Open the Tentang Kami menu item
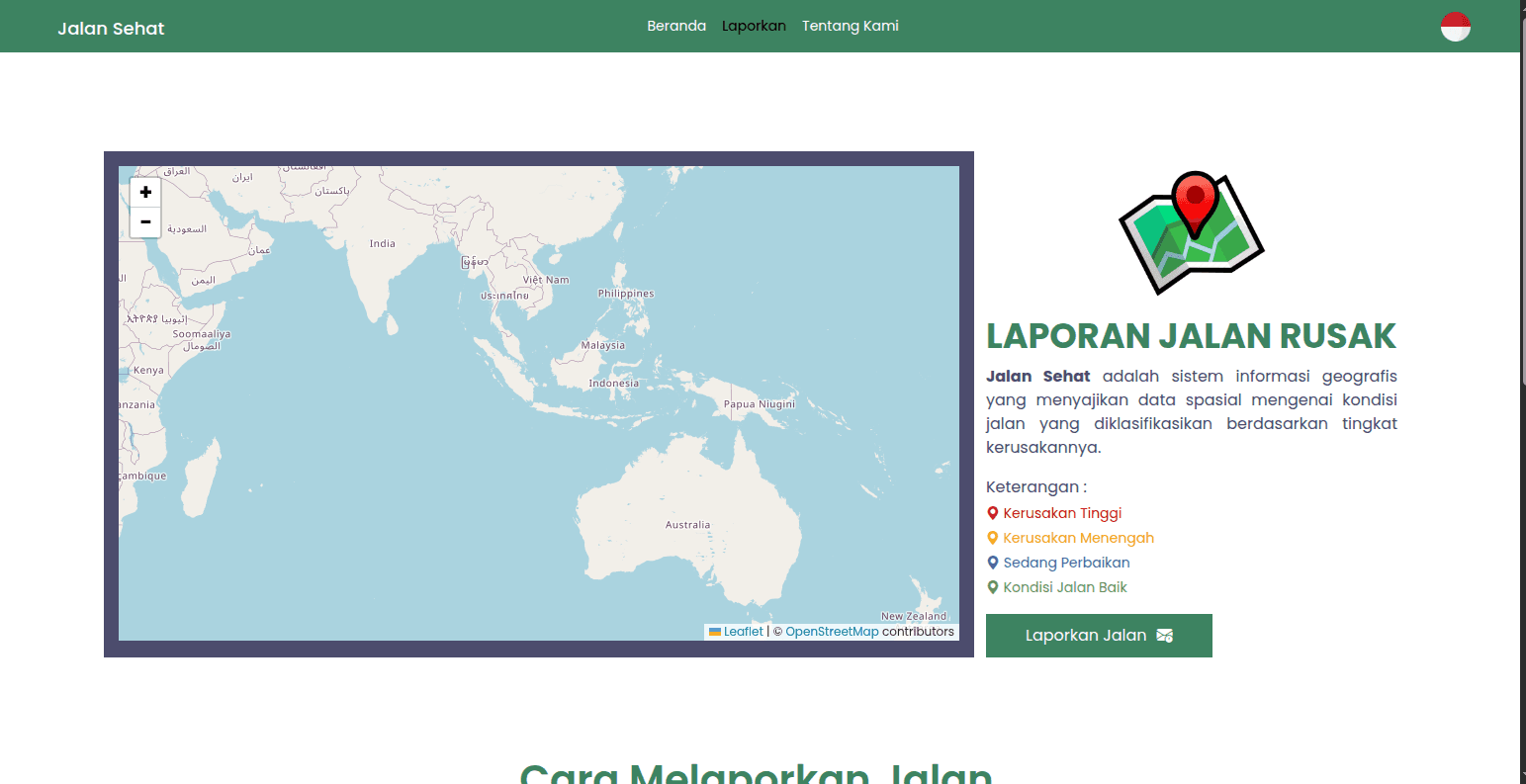This screenshot has height=784, width=1526. 850,26
